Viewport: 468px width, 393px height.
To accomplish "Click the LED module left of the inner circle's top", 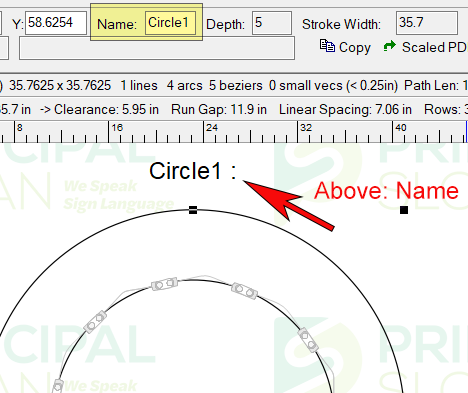I will pos(164,284).
